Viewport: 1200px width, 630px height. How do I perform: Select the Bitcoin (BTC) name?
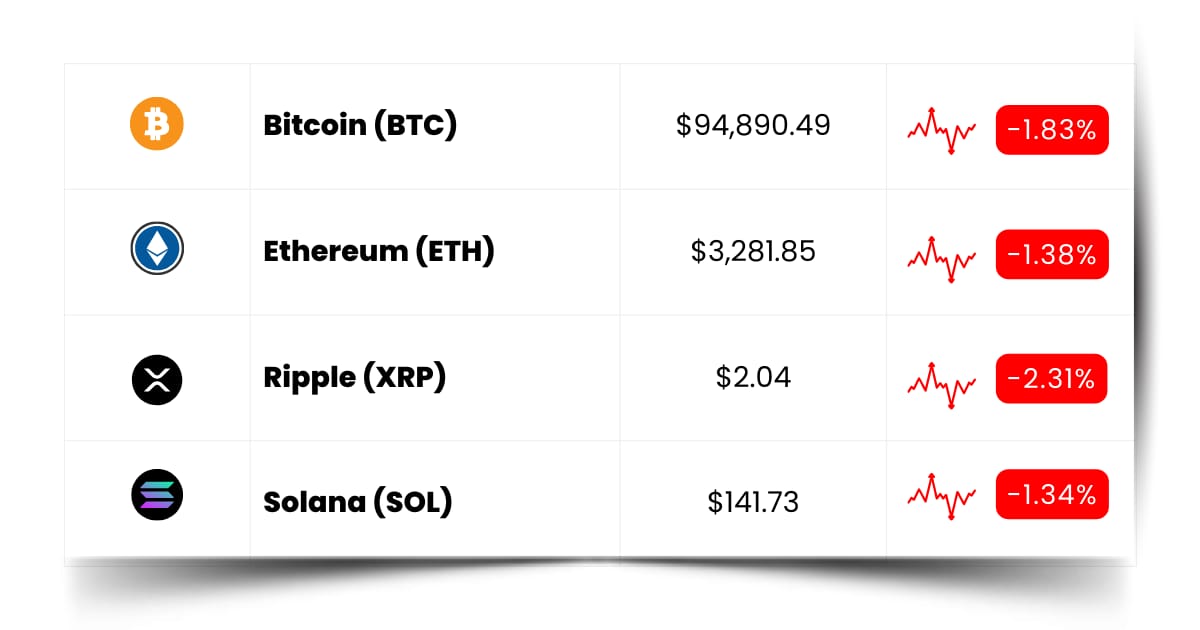(x=360, y=126)
